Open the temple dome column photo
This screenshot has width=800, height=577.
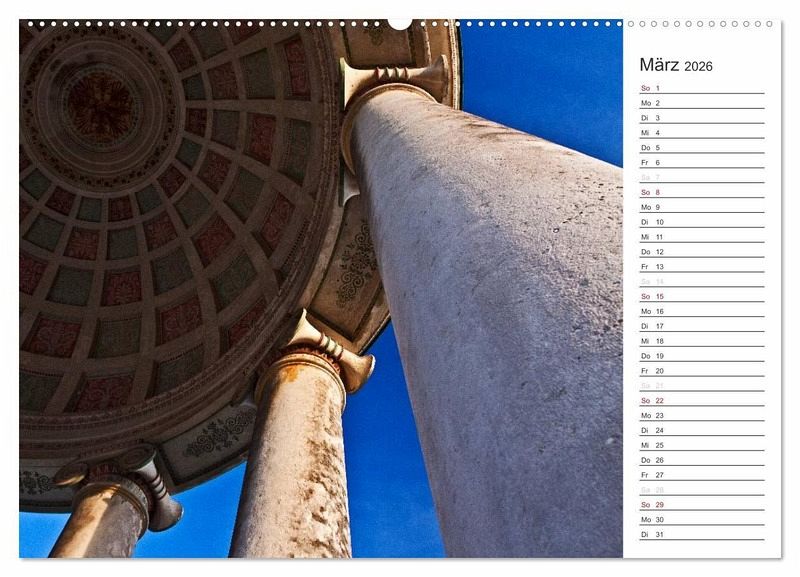pyautogui.click(x=321, y=288)
